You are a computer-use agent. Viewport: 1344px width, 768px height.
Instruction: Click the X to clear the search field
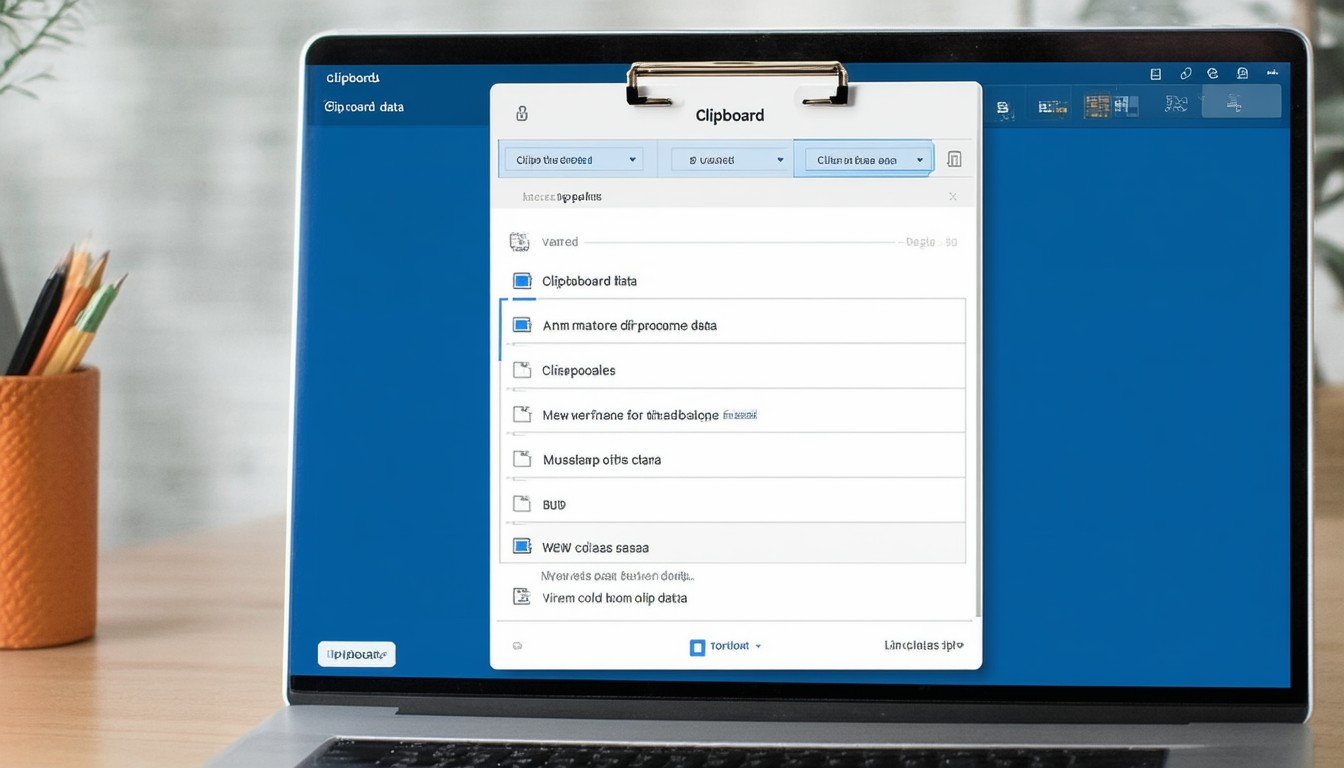coord(952,197)
